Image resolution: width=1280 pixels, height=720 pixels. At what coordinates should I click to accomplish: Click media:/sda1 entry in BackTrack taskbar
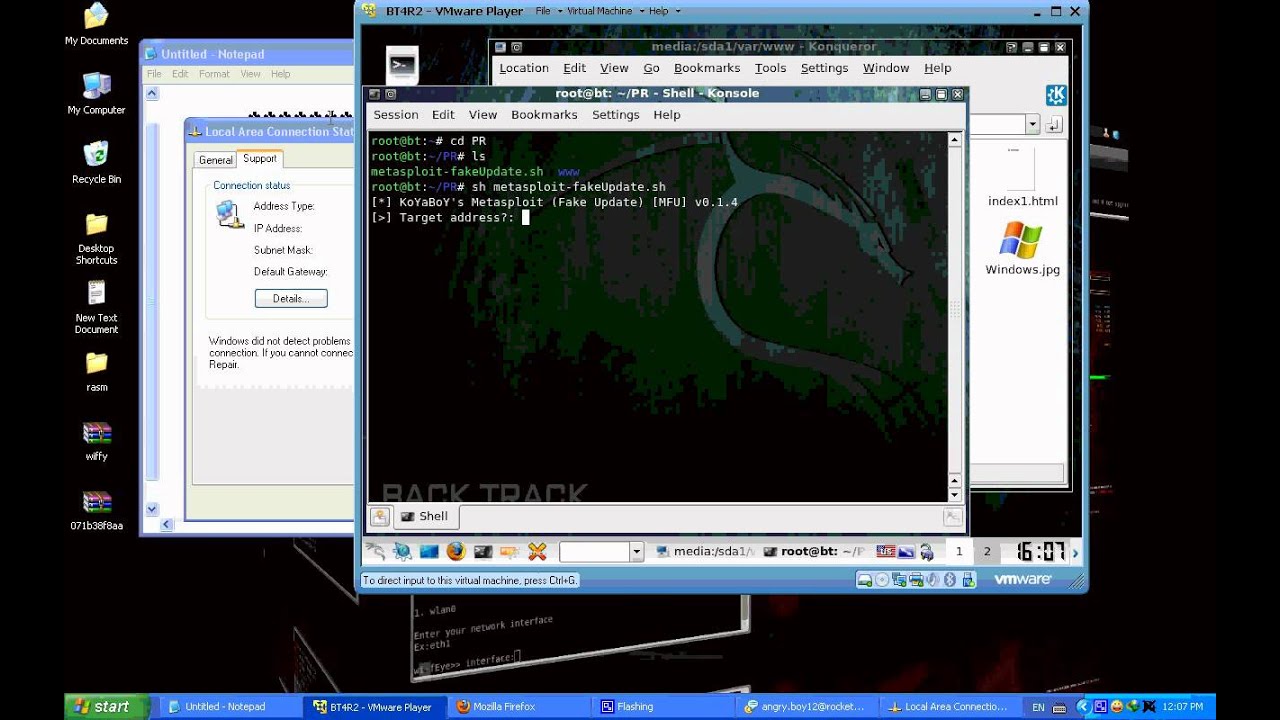[706, 551]
